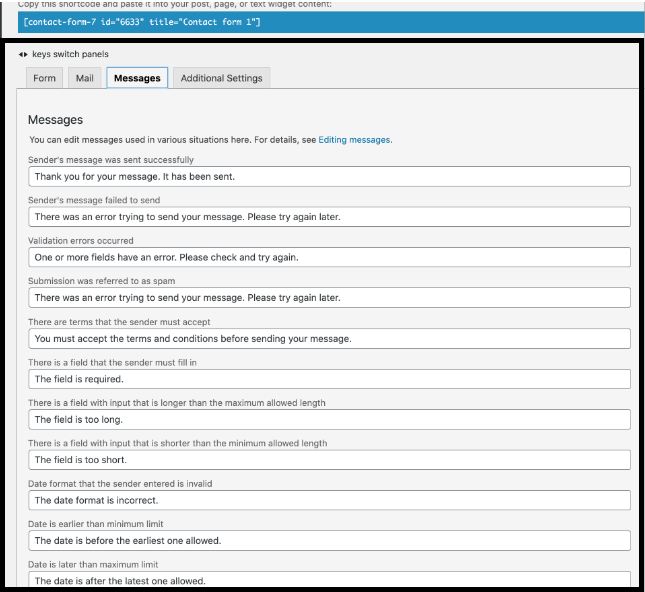
Task: Edit the validation errors occurred field
Action: [329, 257]
